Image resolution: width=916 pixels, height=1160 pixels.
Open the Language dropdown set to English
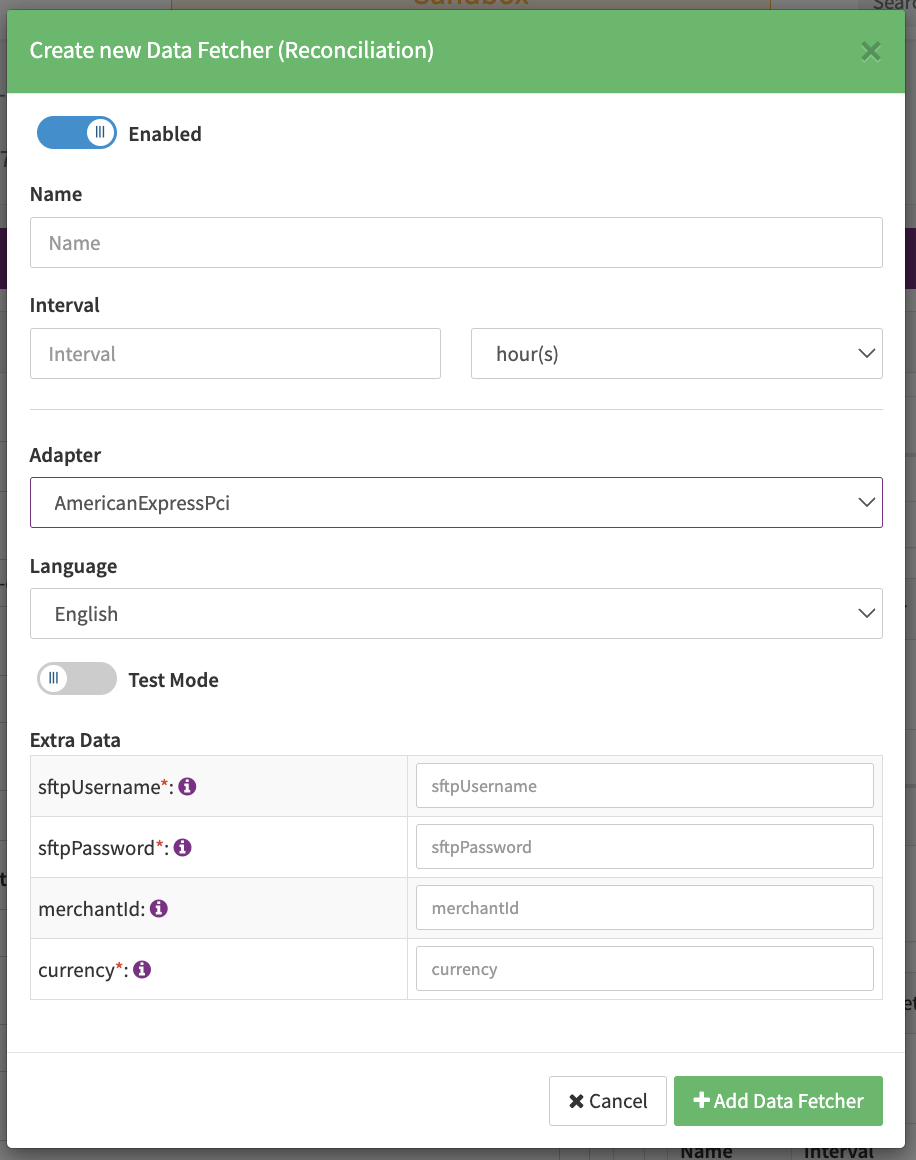pos(456,614)
